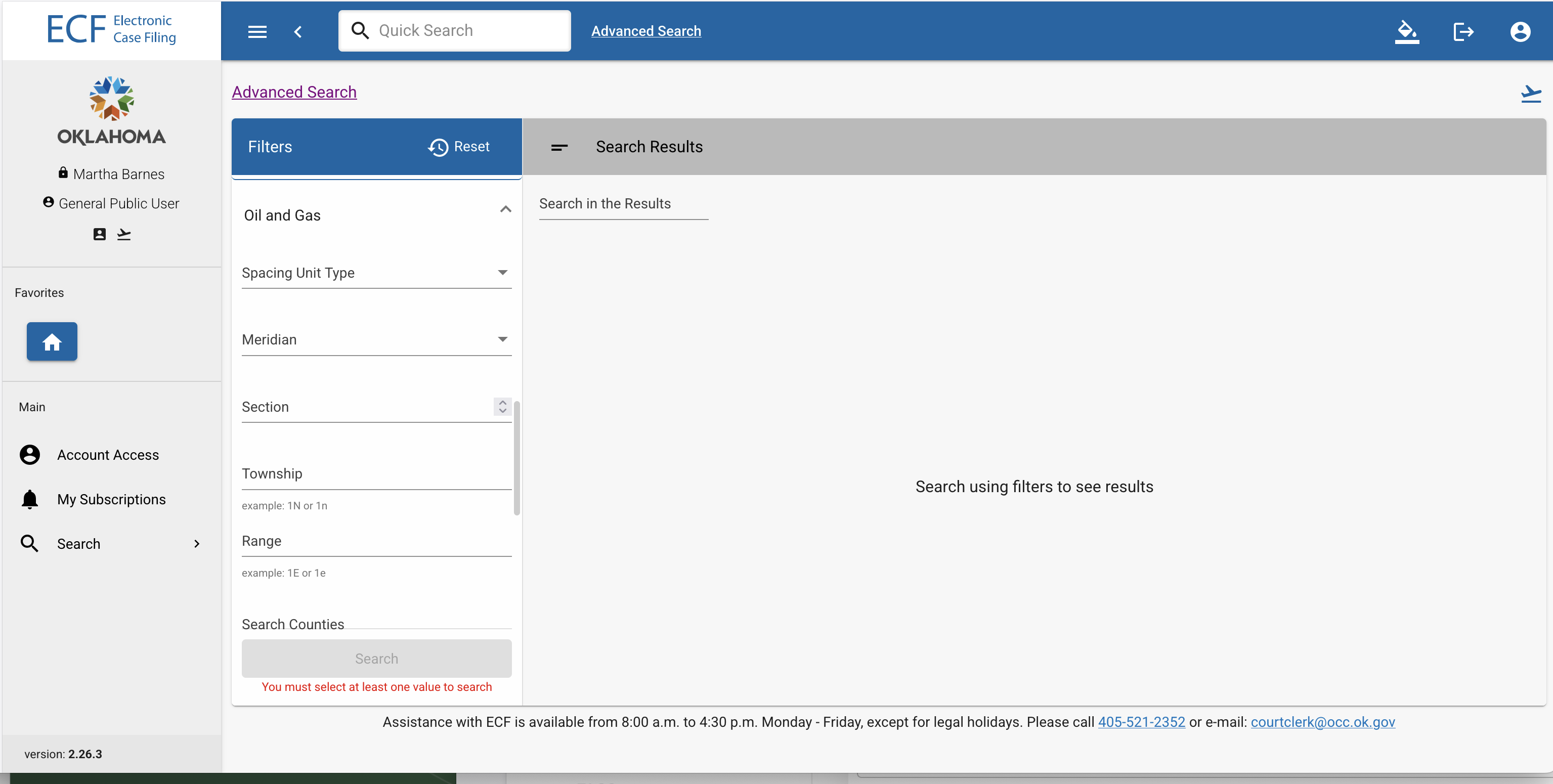Open Account Access in the main menu

point(111,455)
